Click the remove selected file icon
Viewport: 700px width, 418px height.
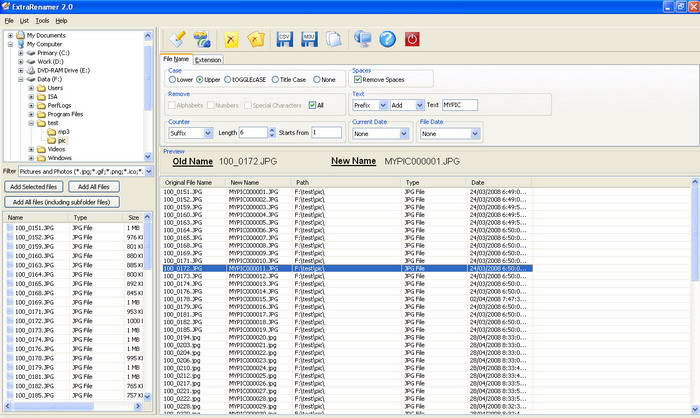tap(231, 39)
